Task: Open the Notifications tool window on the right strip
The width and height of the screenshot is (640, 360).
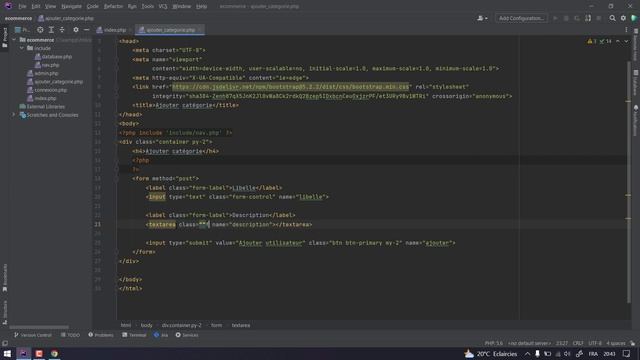Action: pos(636,120)
